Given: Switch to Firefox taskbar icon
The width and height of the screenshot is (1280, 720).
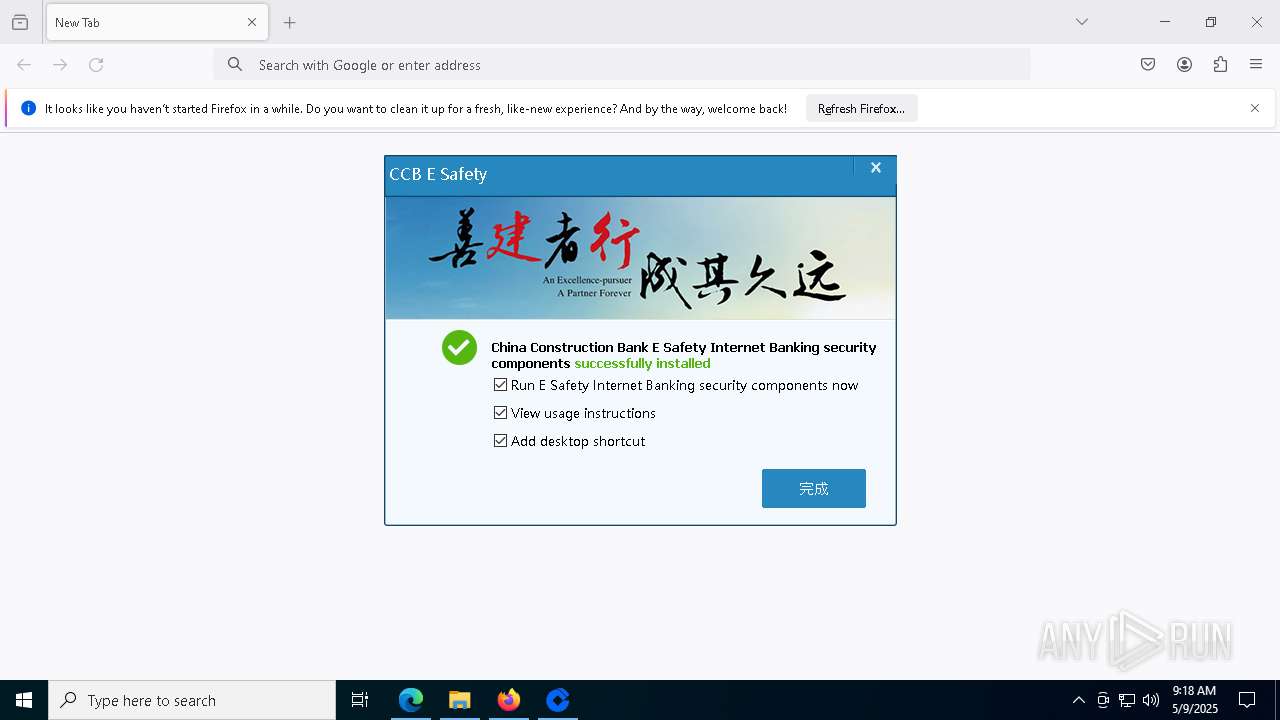Looking at the screenshot, I should tap(509, 700).
